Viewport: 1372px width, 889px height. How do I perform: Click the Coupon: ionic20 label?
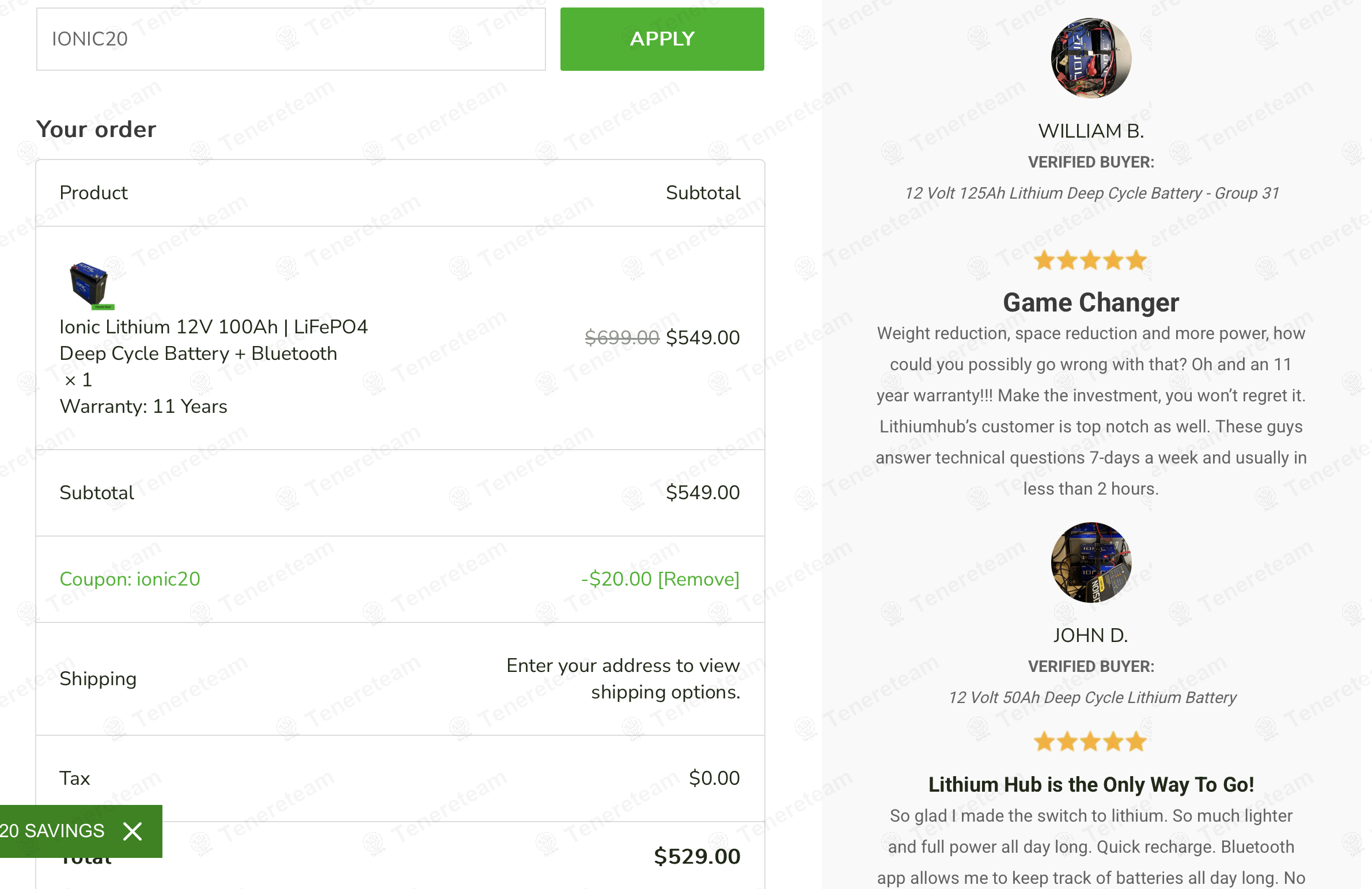(130, 579)
